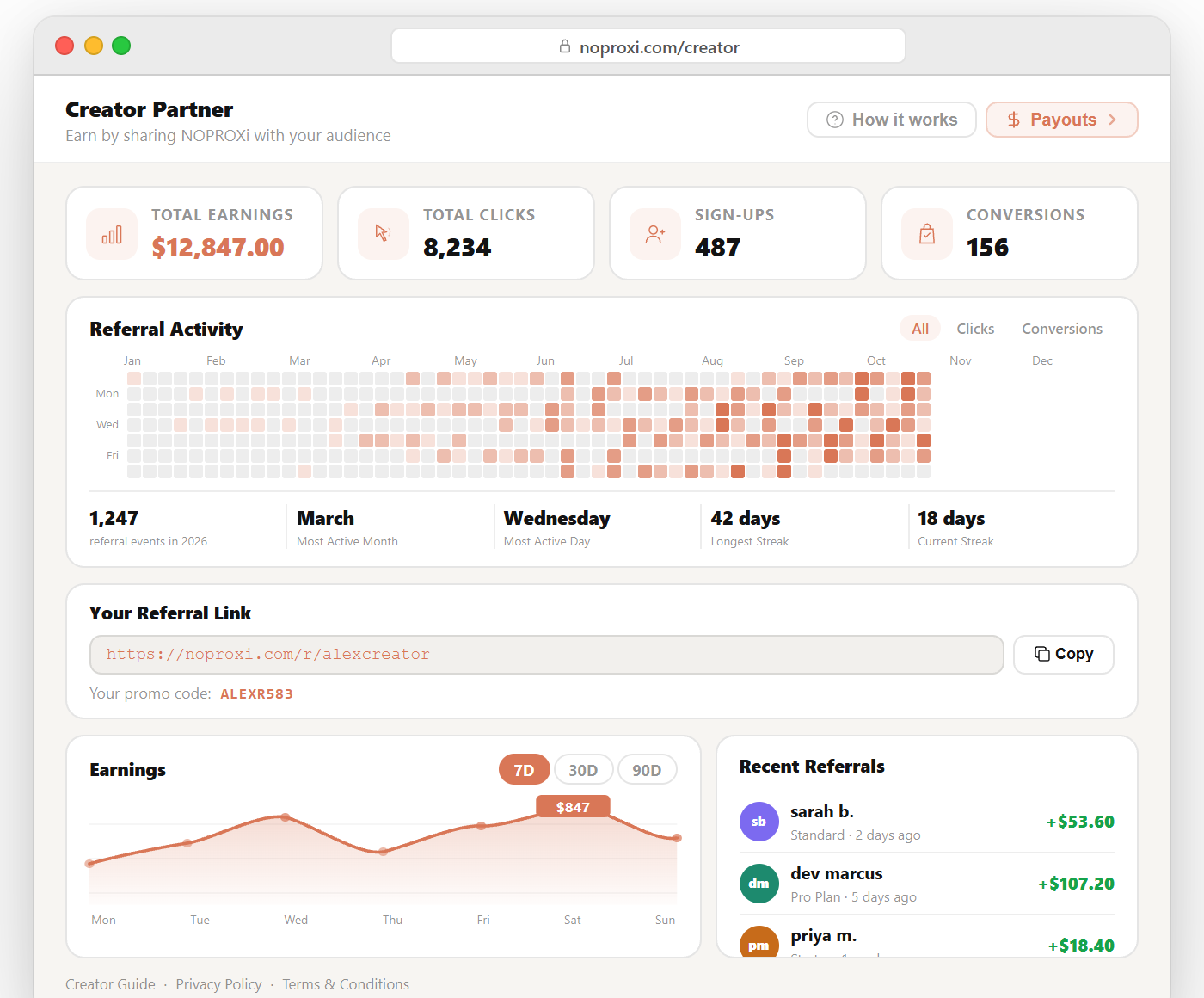Open the Privacy Policy link

[x=218, y=984]
